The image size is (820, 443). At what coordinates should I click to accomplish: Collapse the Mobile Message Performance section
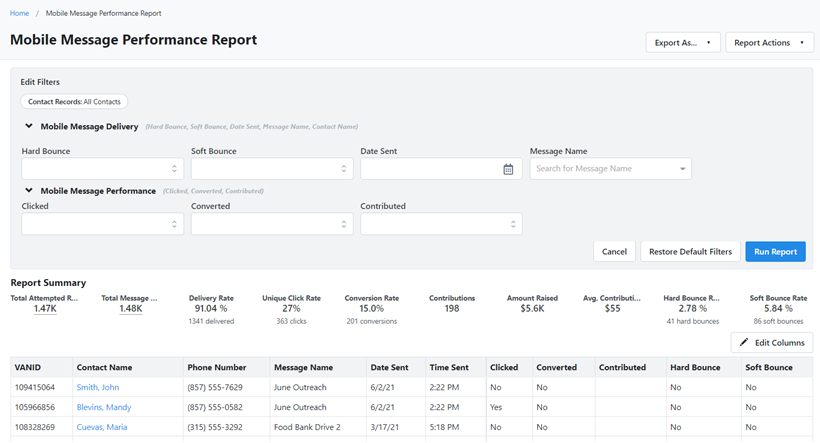tap(29, 190)
